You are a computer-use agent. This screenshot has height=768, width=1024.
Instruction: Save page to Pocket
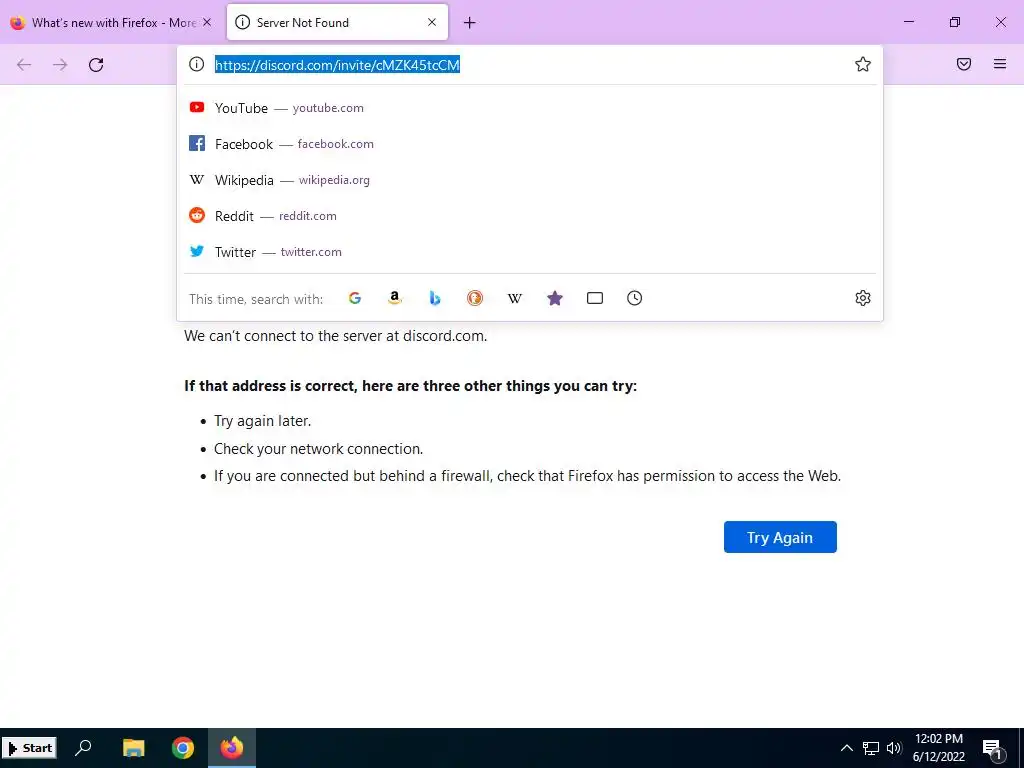[964, 64]
